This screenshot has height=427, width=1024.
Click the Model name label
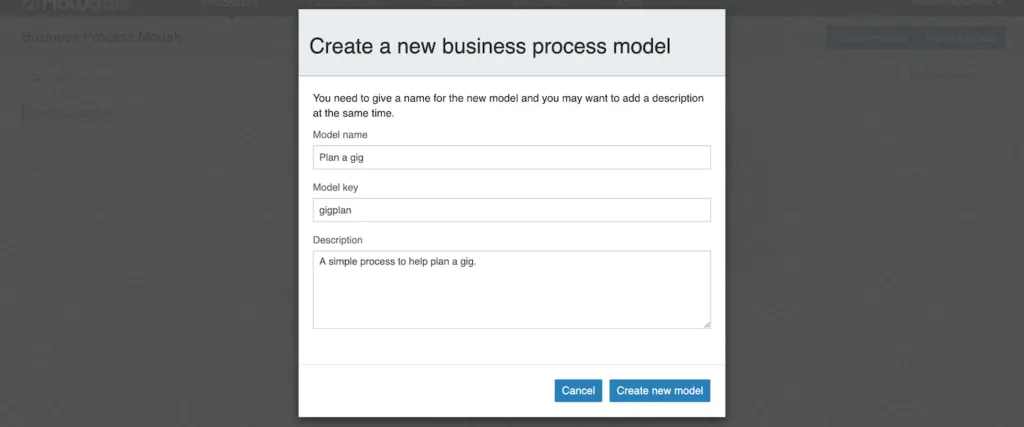coord(340,134)
